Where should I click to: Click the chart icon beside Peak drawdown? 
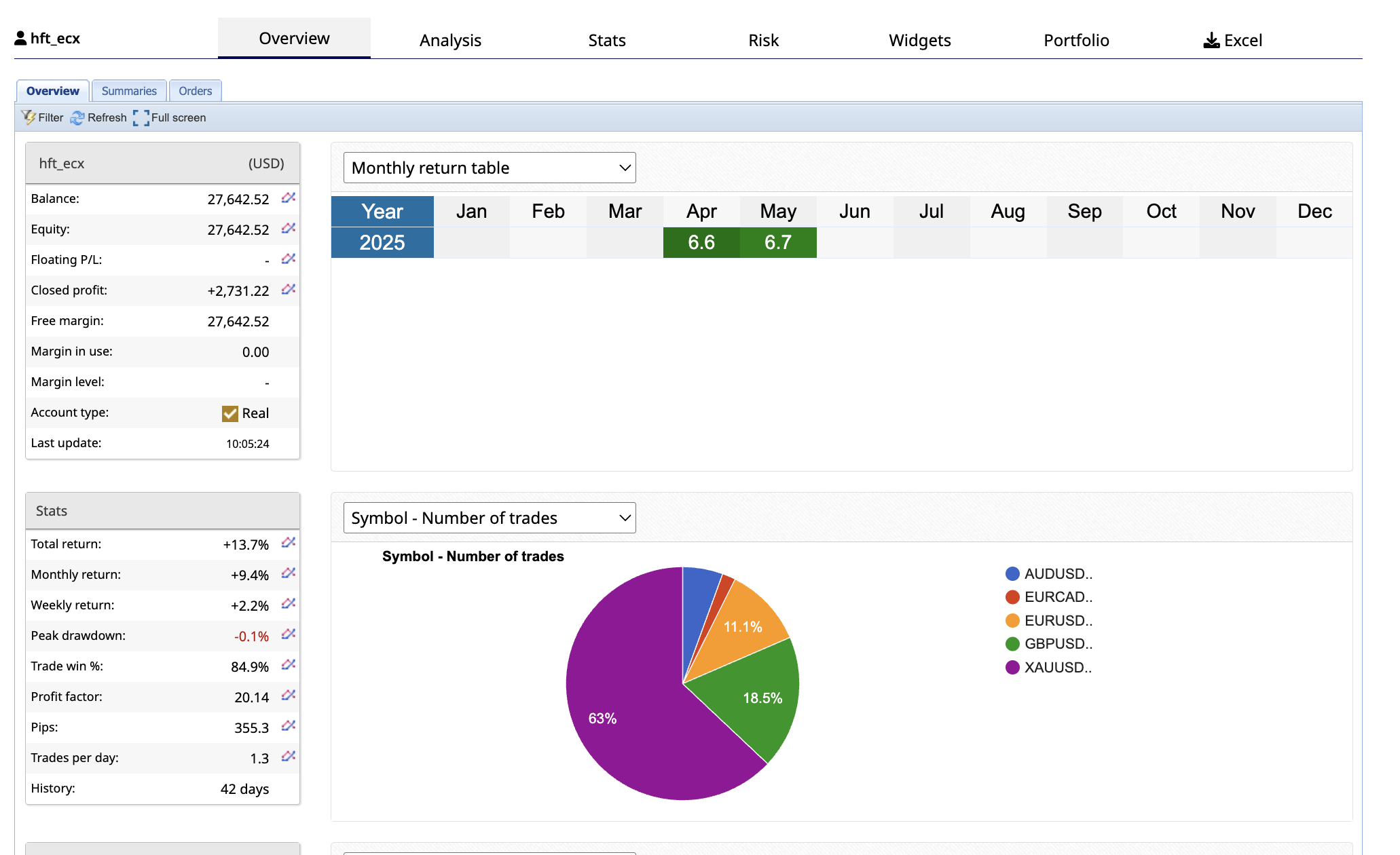289,634
